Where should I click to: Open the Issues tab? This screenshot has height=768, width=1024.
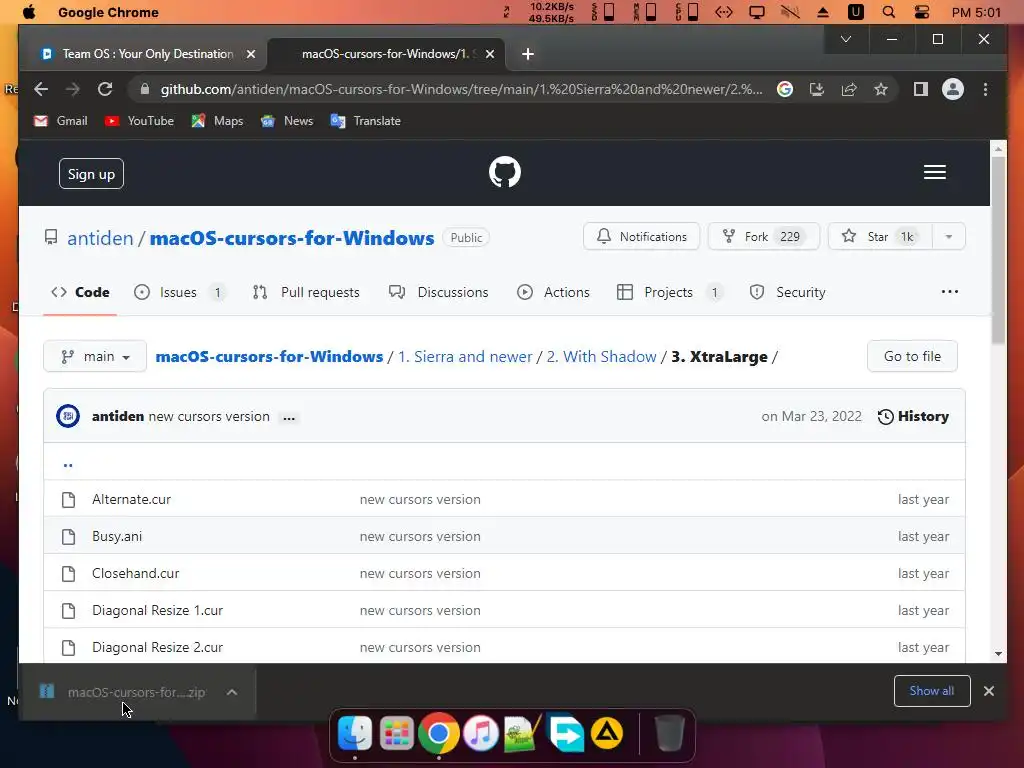178,293
